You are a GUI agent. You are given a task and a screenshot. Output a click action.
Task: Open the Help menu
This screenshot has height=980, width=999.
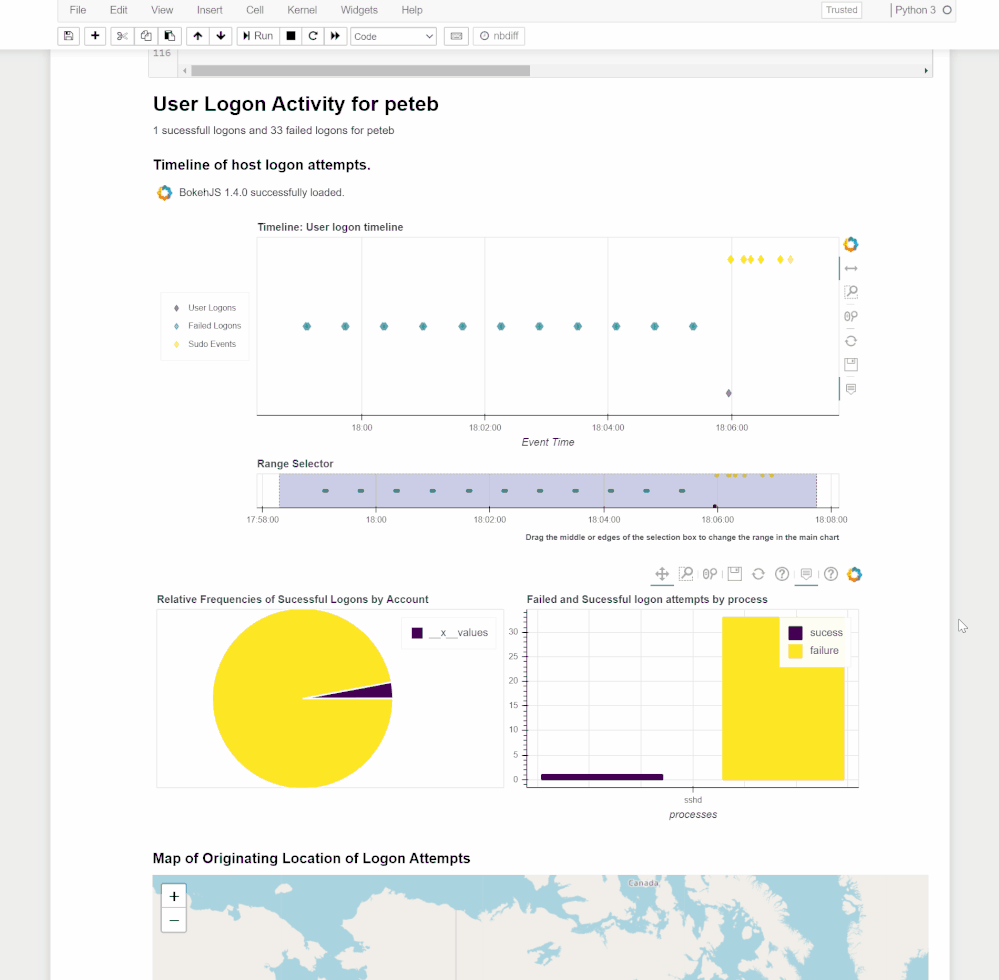(412, 10)
